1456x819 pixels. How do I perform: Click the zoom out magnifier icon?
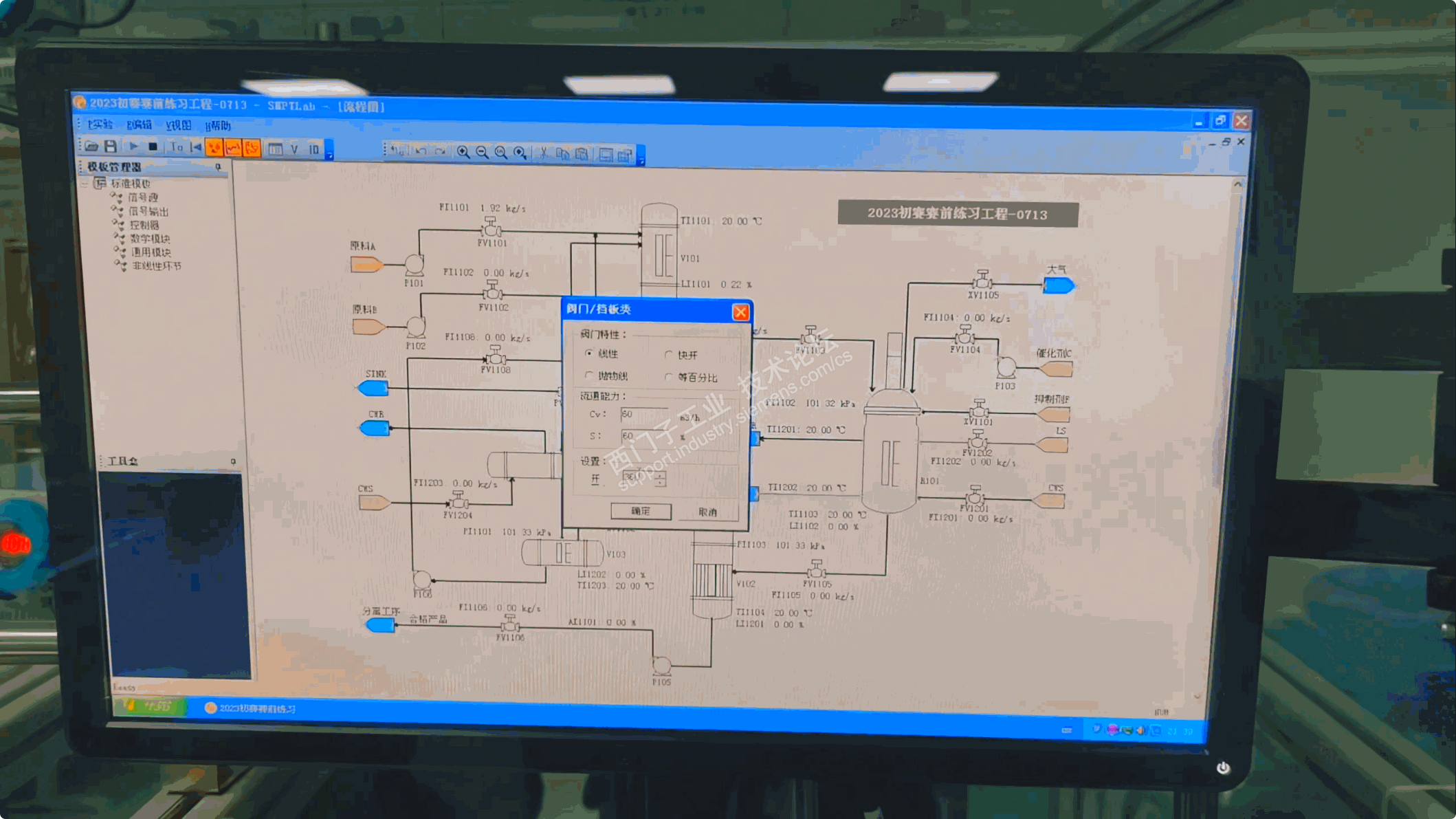(x=483, y=153)
